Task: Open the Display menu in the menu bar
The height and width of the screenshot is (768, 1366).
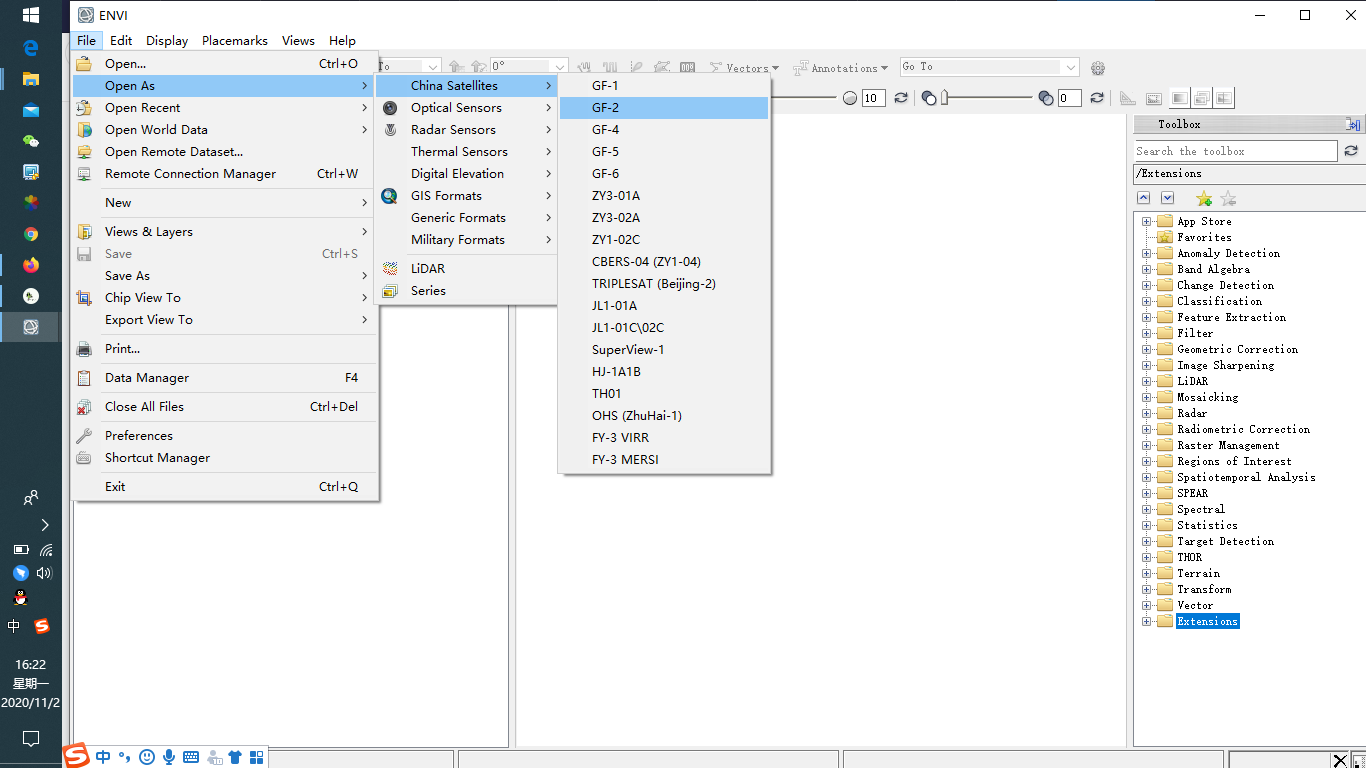Action: pyautogui.click(x=167, y=40)
